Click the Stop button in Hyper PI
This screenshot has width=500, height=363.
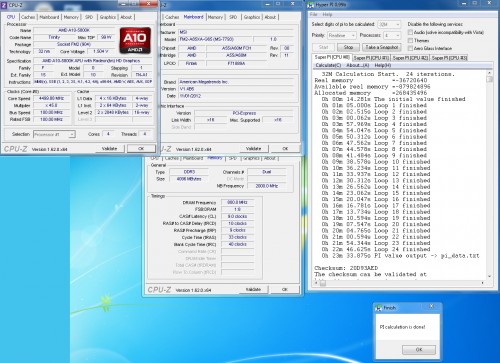click(x=348, y=47)
